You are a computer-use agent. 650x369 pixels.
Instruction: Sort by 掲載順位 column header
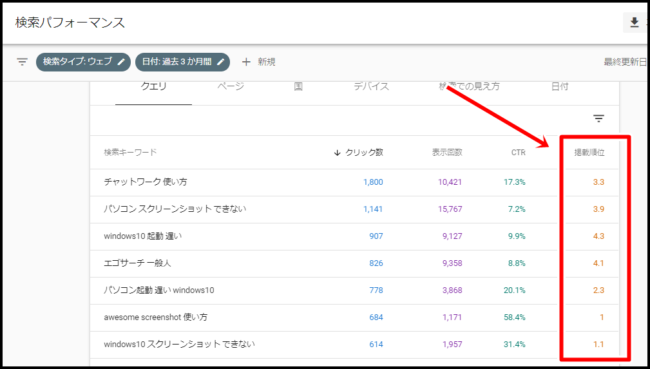(589, 153)
